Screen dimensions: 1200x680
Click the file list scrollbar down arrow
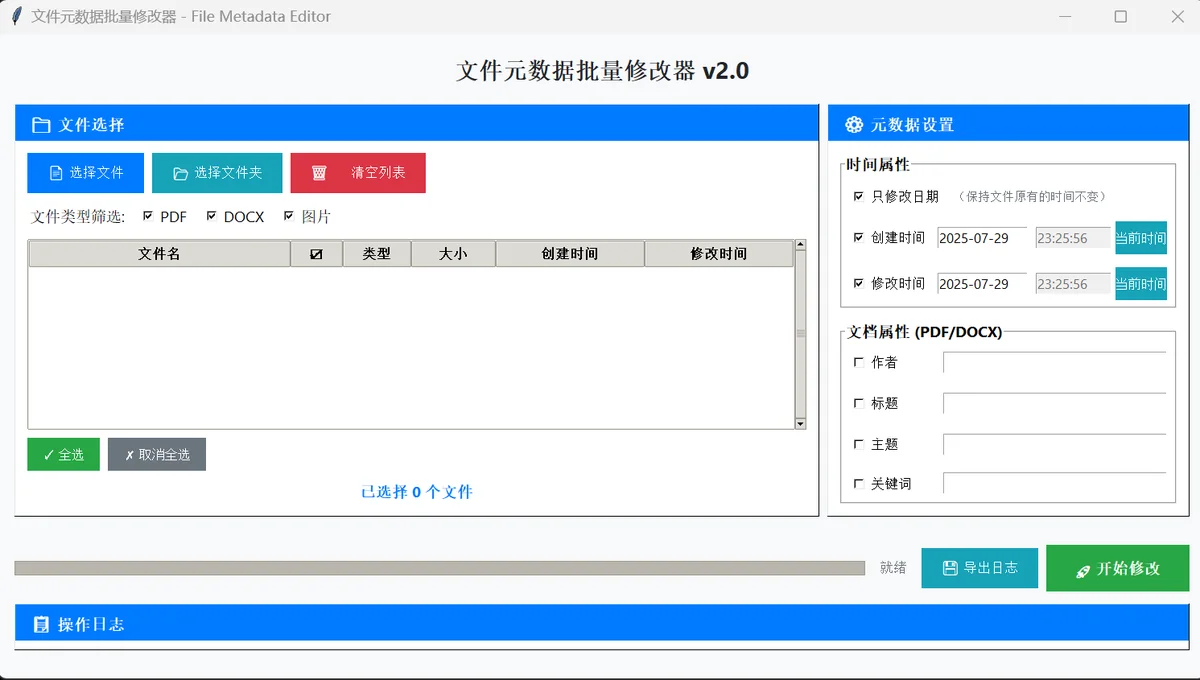click(x=800, y=424)
